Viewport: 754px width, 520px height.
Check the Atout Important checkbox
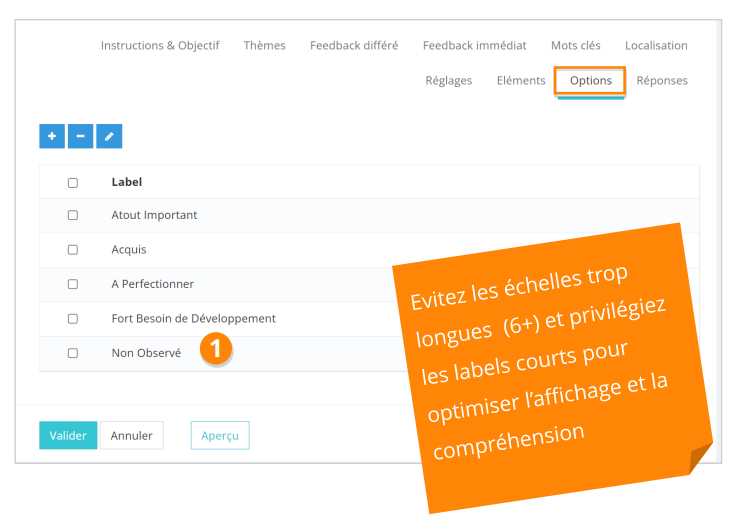pyautogui.click(x=73, y=215)
